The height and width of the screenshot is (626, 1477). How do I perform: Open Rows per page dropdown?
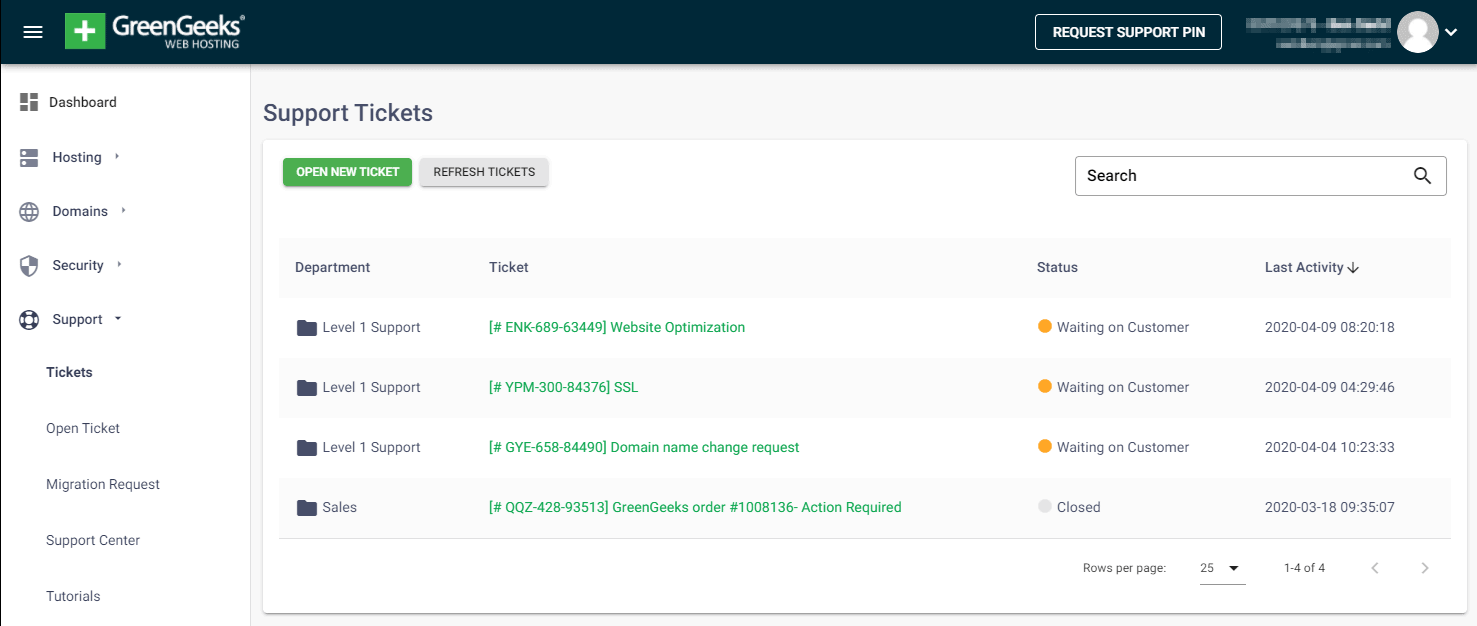1222,568
